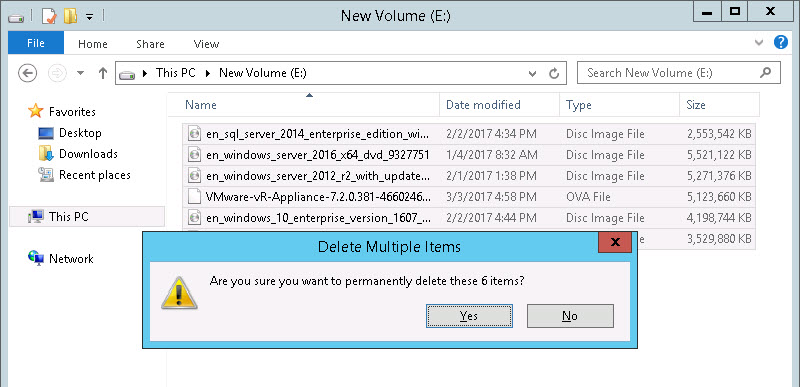The image size is (800, 387).
Task: Click the Desktop monitor icon in sidebar
Action: pos(46,134)
